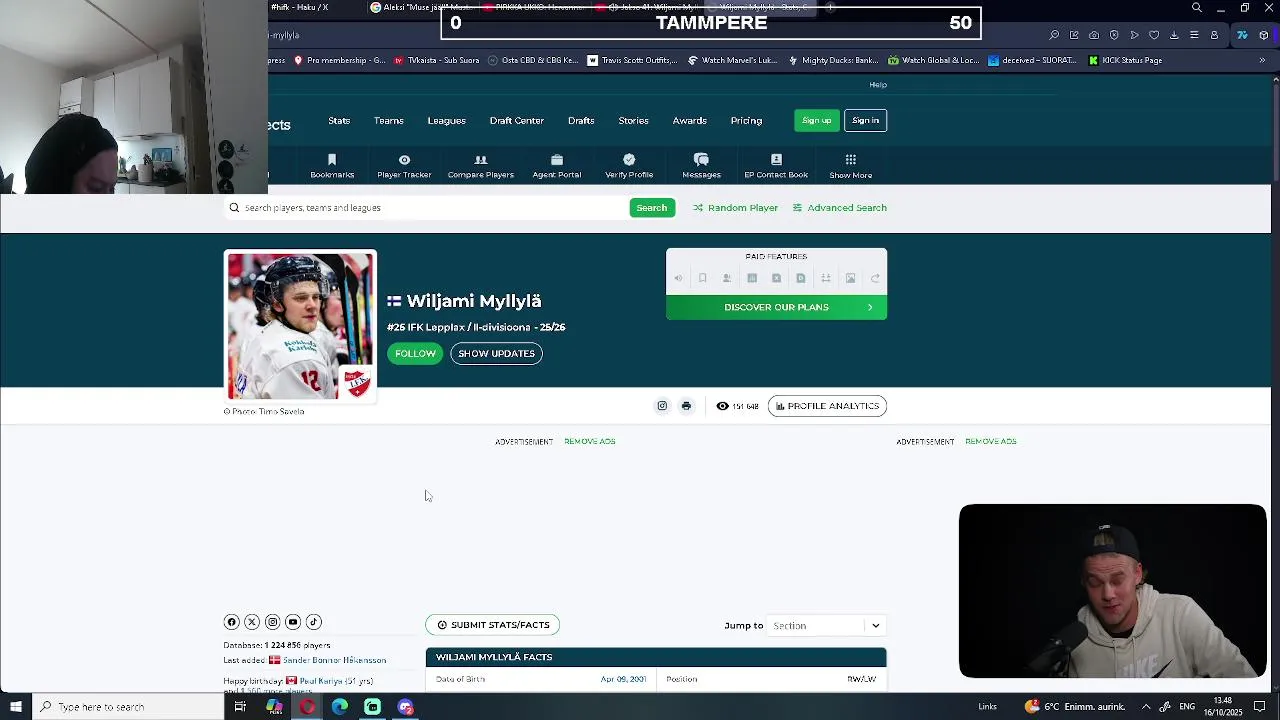1280x720 pixels.
Task: Click the browser downloads icon
Action: pos(1174,35)
